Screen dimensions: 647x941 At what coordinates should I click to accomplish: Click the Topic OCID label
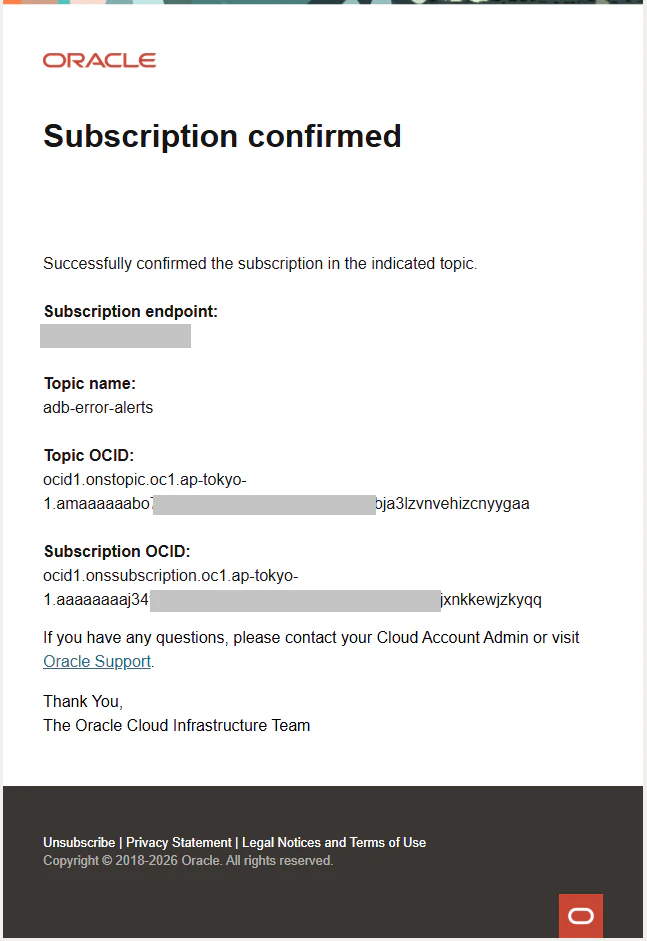click(x=89, y=455)
